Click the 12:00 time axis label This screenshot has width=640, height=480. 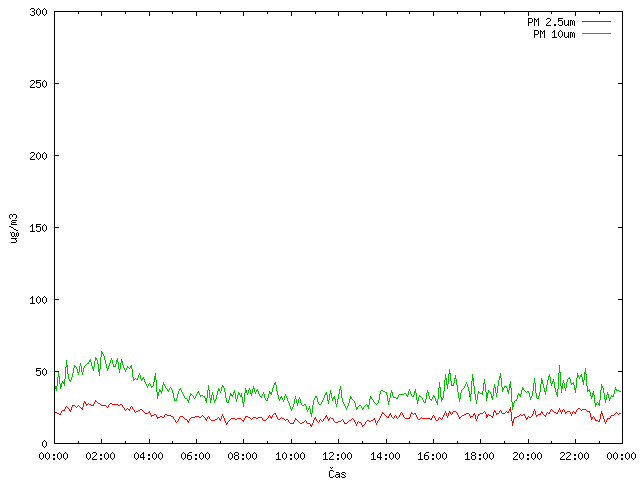click(x=338, y=456)
